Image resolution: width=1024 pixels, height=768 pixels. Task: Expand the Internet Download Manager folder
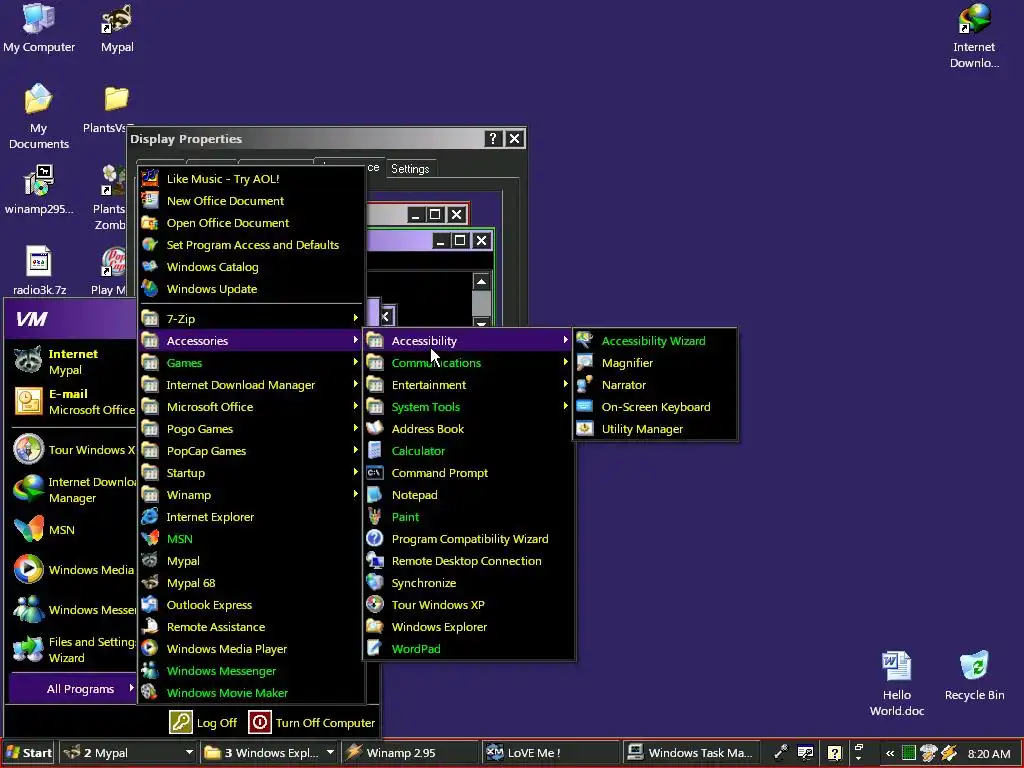pos(251,385)
